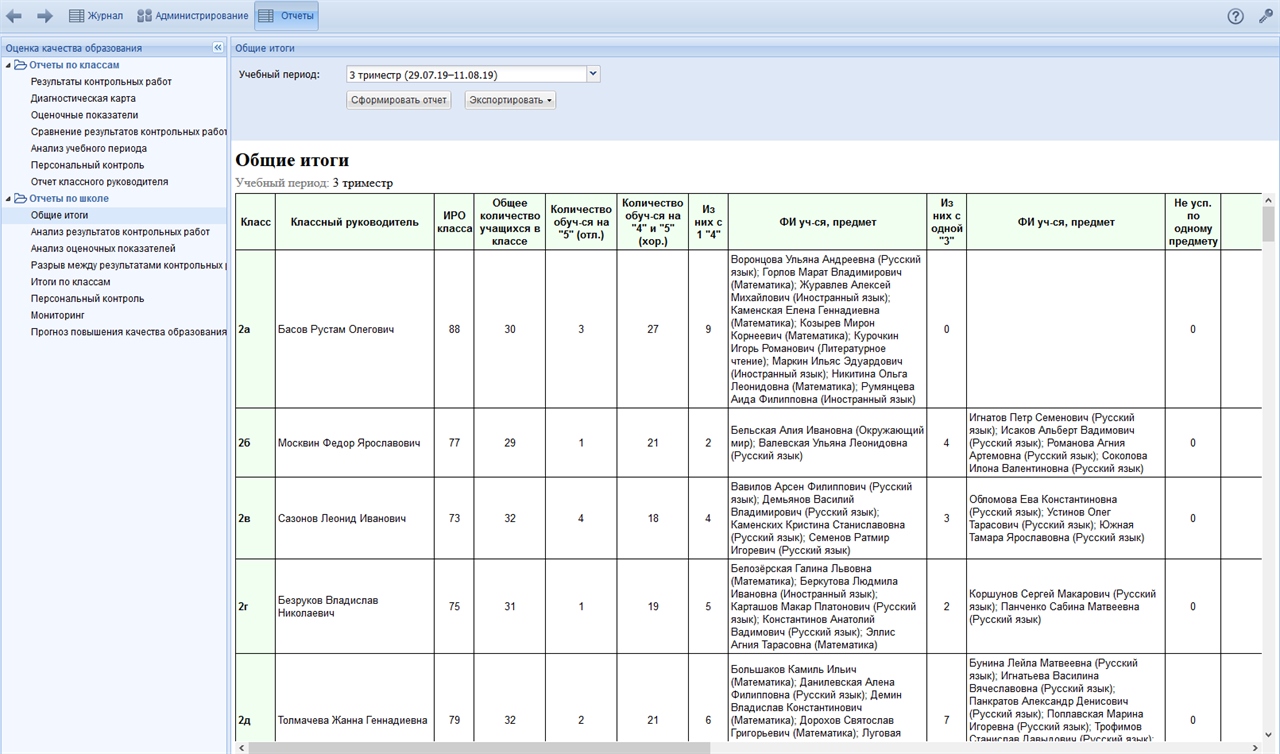Click the Отчеты по классам folder icon
1280x754 pixels.
pyautogui.click(x=20, y=65)
